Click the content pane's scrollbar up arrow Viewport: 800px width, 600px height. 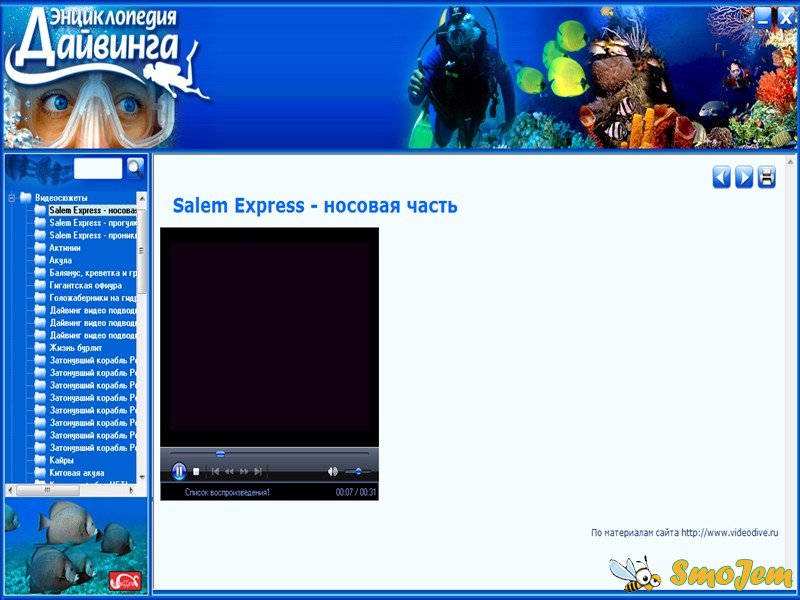(x=790, y=162)
